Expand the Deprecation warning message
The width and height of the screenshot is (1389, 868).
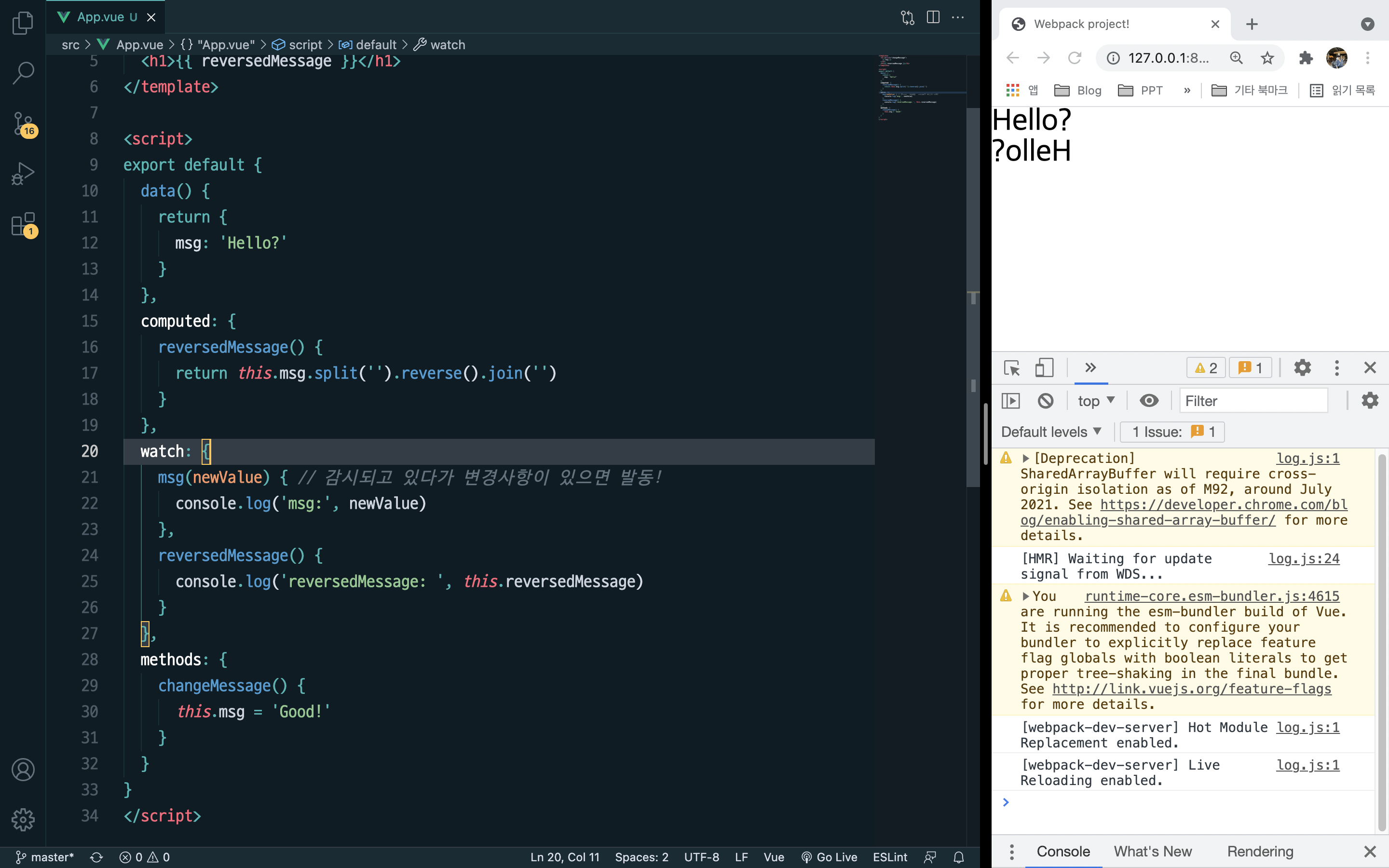1026,458
